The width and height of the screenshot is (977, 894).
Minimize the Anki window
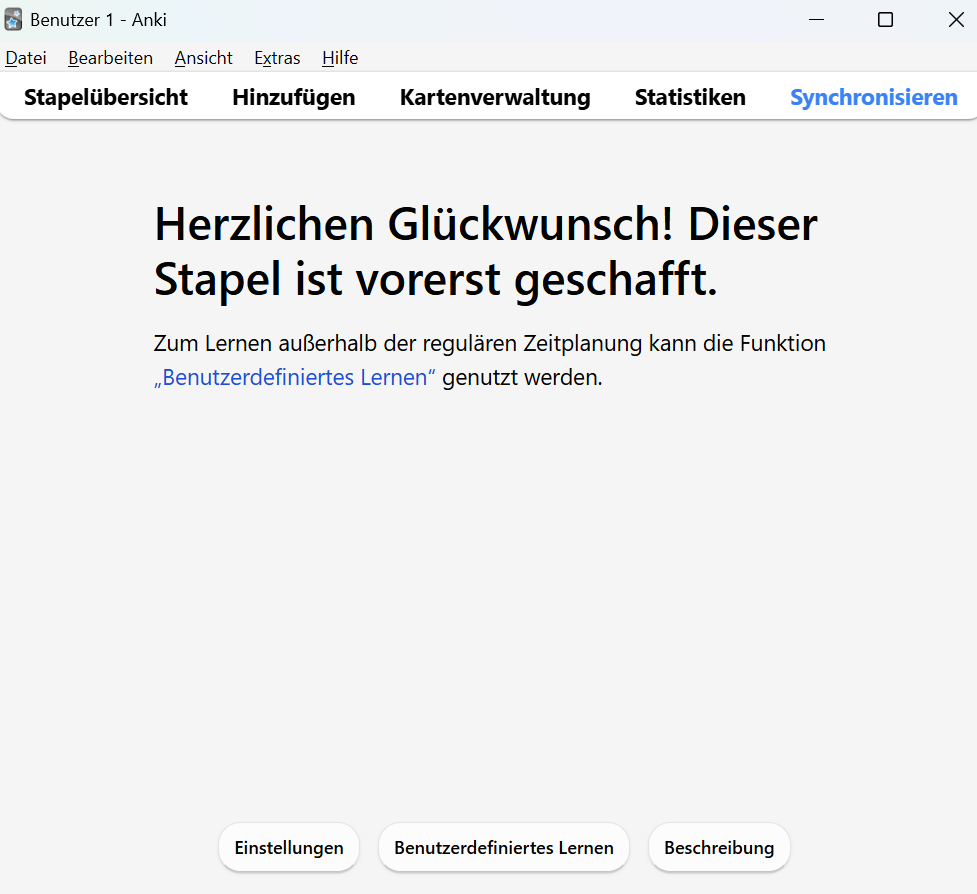(816, 20)
